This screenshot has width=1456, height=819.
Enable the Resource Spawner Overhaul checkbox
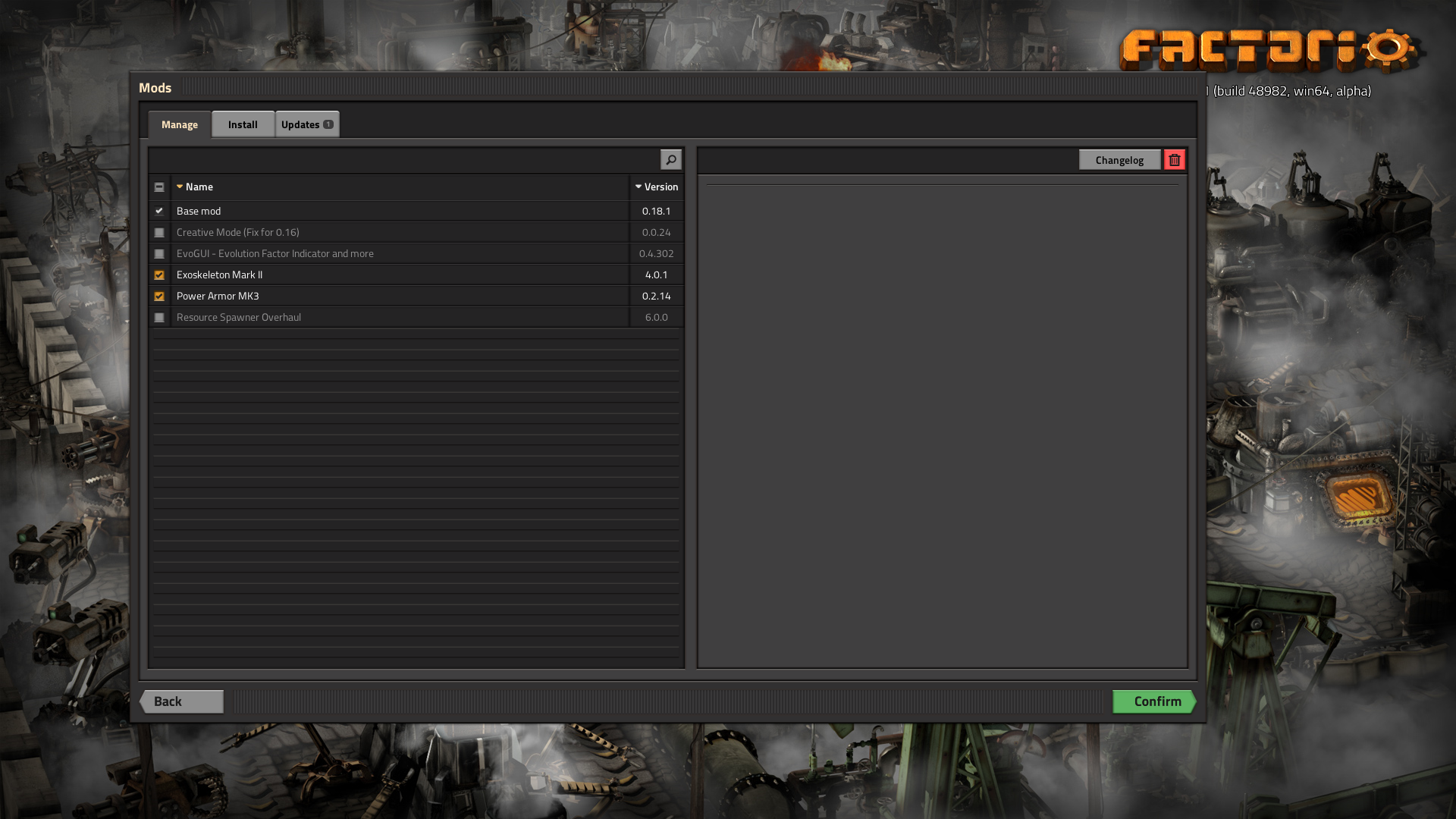coord(159,317)
